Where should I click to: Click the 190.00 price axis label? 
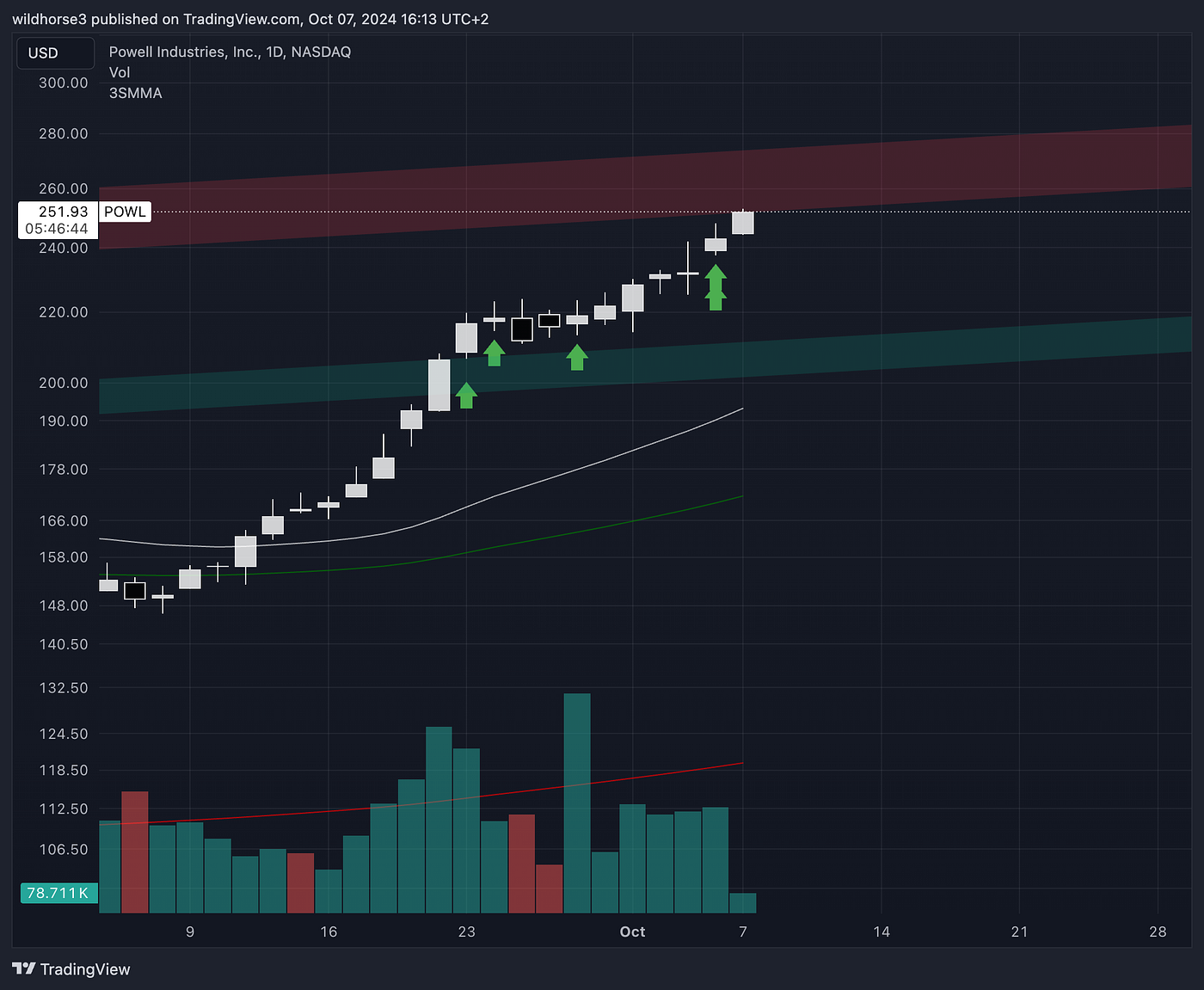point(64,421)
